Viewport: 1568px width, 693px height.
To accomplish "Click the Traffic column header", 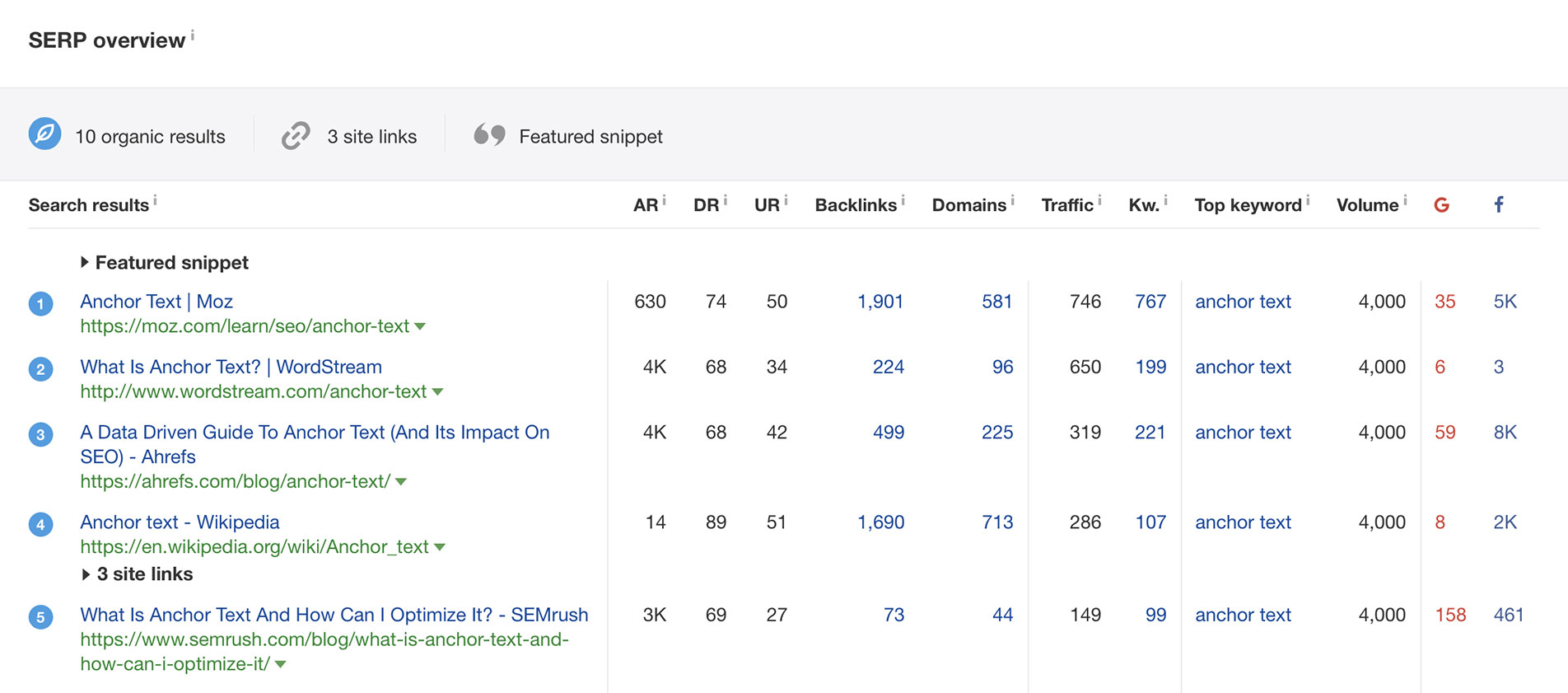I will [1066, 205].
